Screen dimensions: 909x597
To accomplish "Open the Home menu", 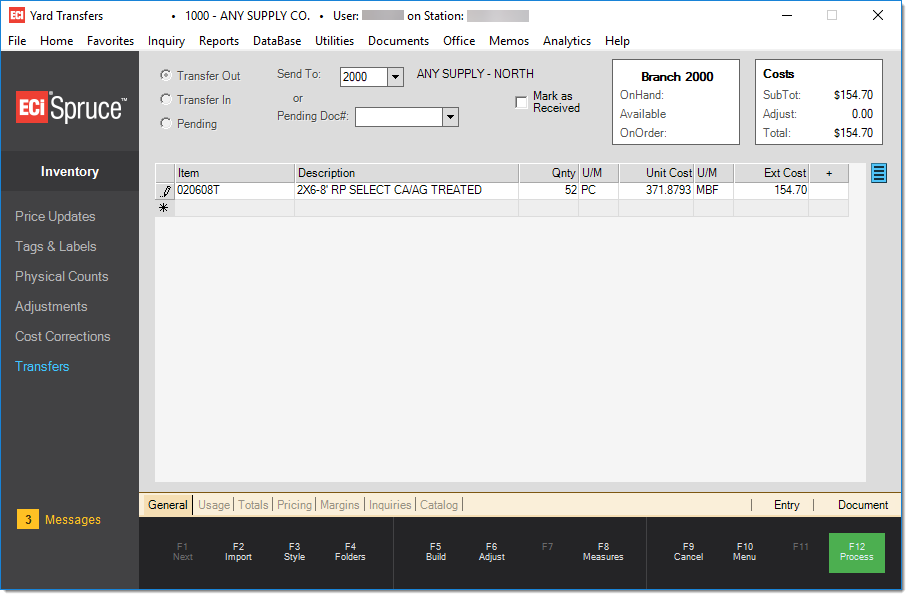I will click(57, 41).
